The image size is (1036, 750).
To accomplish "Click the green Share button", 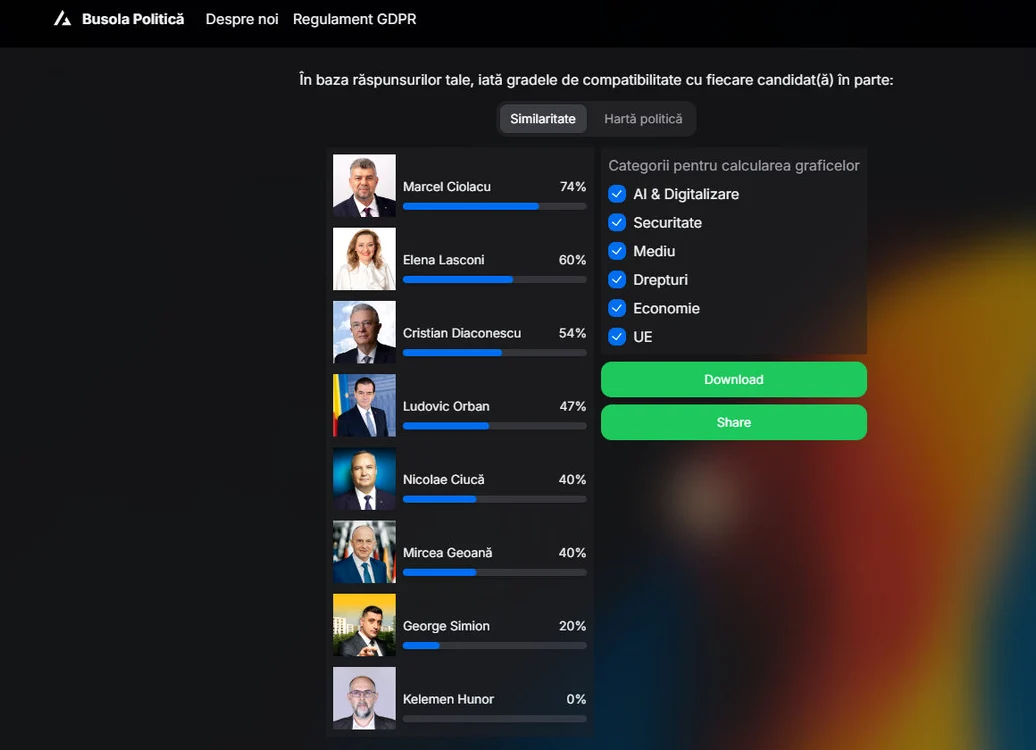I will (733, 422).
